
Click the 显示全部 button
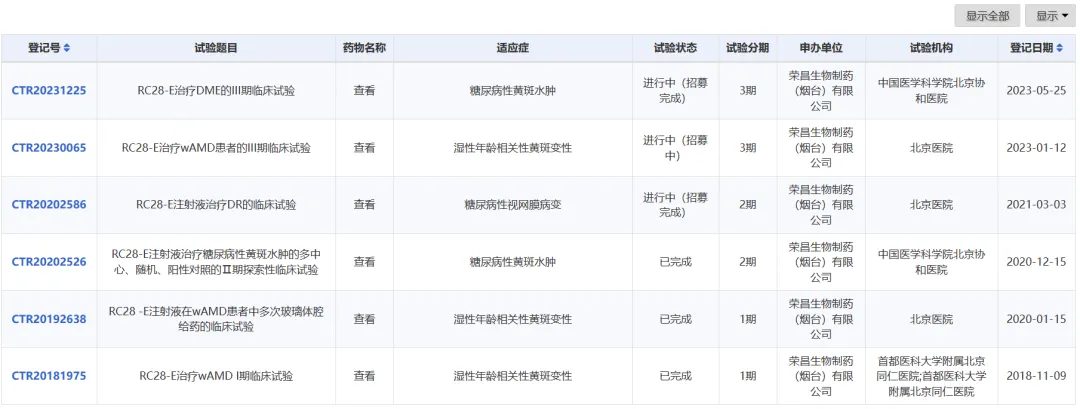click(x=988, y=16)
